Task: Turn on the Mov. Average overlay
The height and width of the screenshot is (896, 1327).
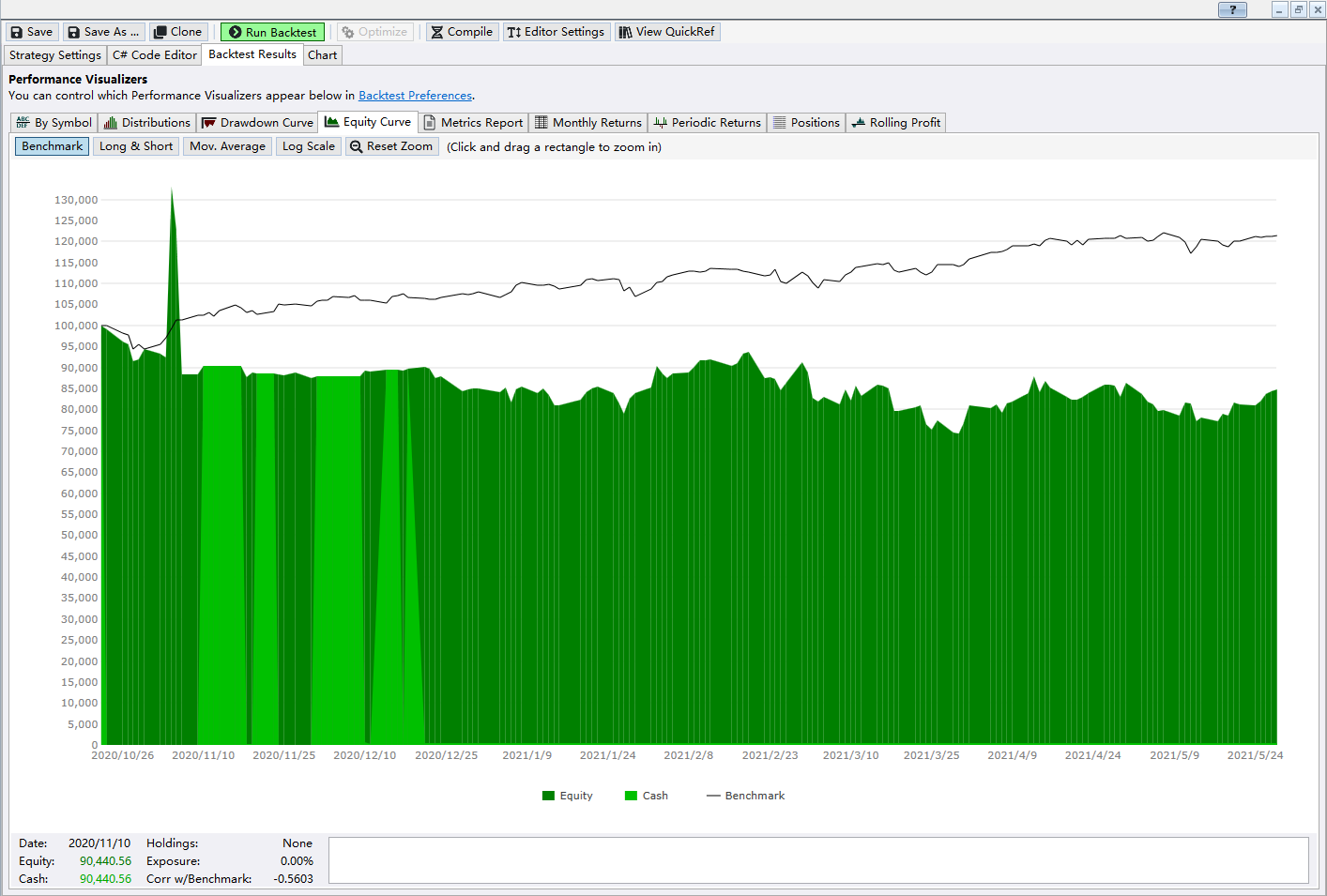Action: [x=227, y=146]
